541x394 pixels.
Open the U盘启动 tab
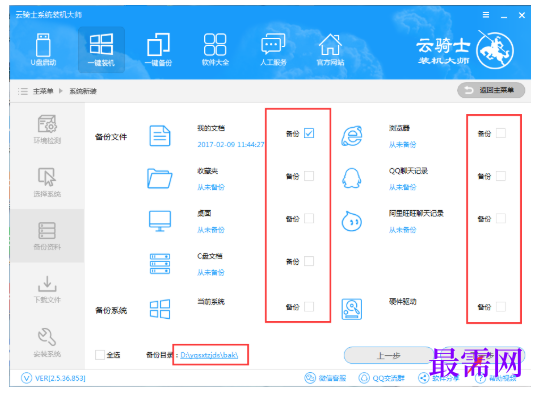(43, 49)
